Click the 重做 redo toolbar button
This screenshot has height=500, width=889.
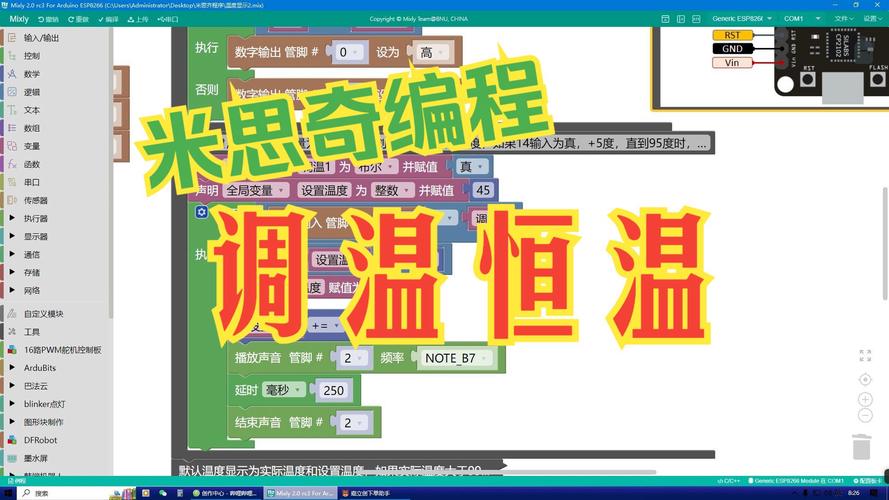pos(78,18)
